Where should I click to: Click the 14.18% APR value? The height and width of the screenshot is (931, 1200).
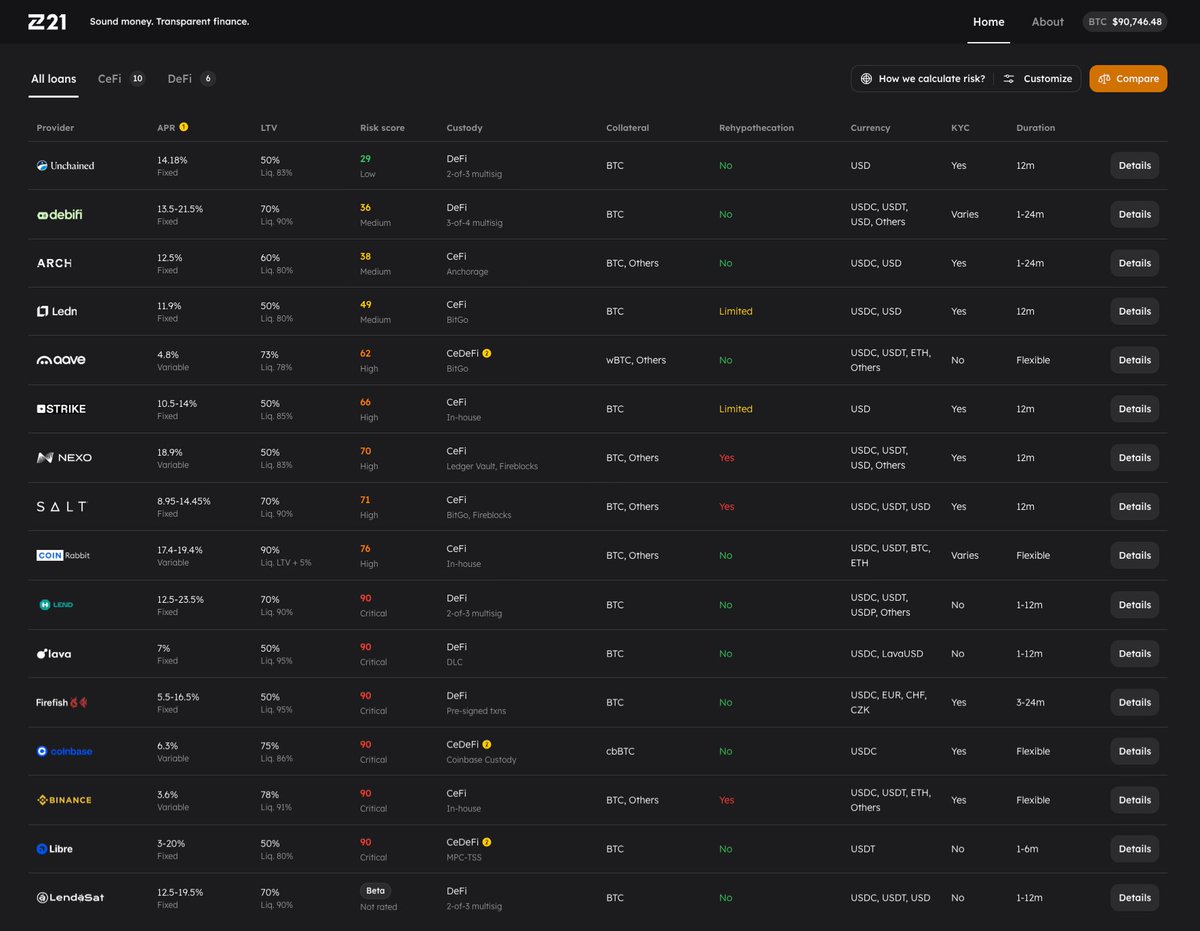click(x=172, y=160)
